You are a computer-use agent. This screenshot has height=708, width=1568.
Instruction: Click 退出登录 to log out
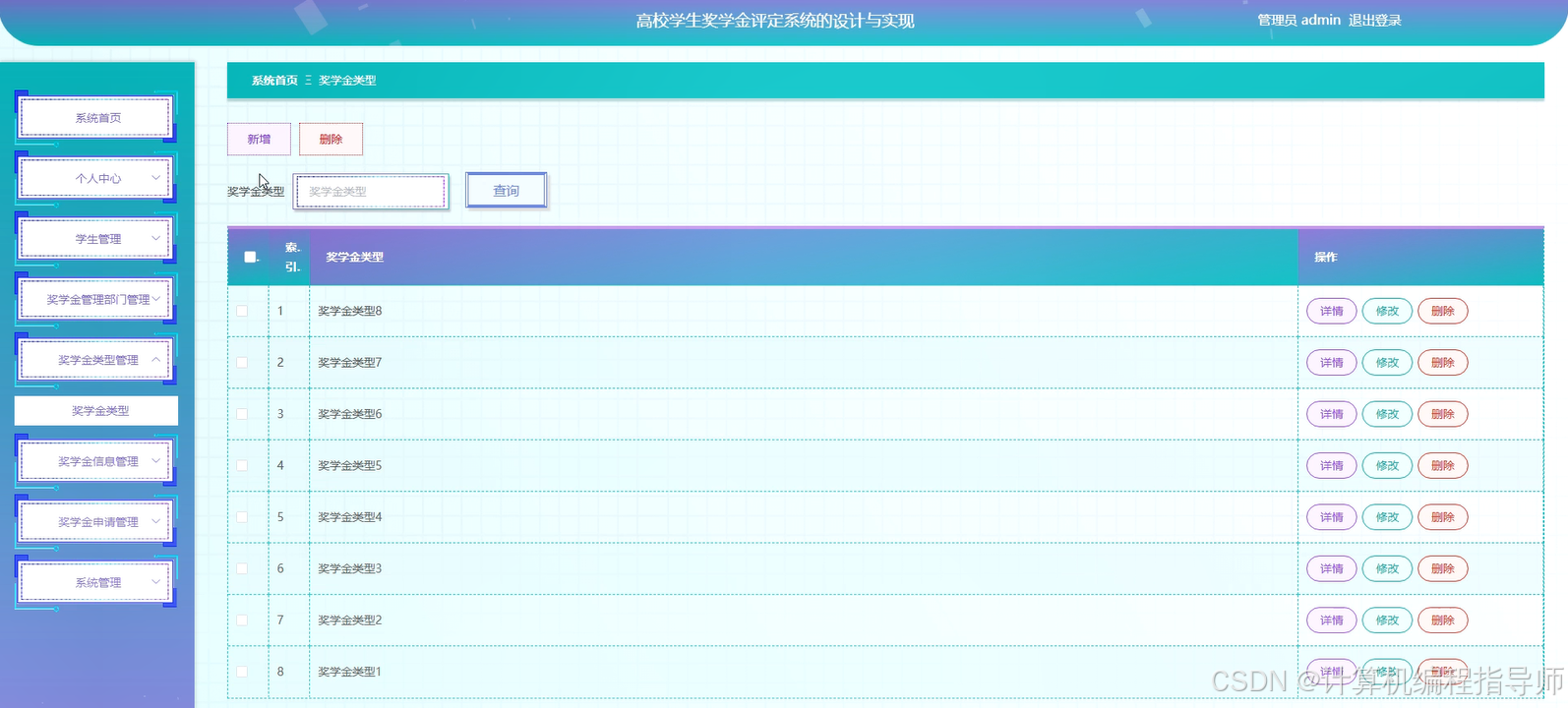[1374, 20]
